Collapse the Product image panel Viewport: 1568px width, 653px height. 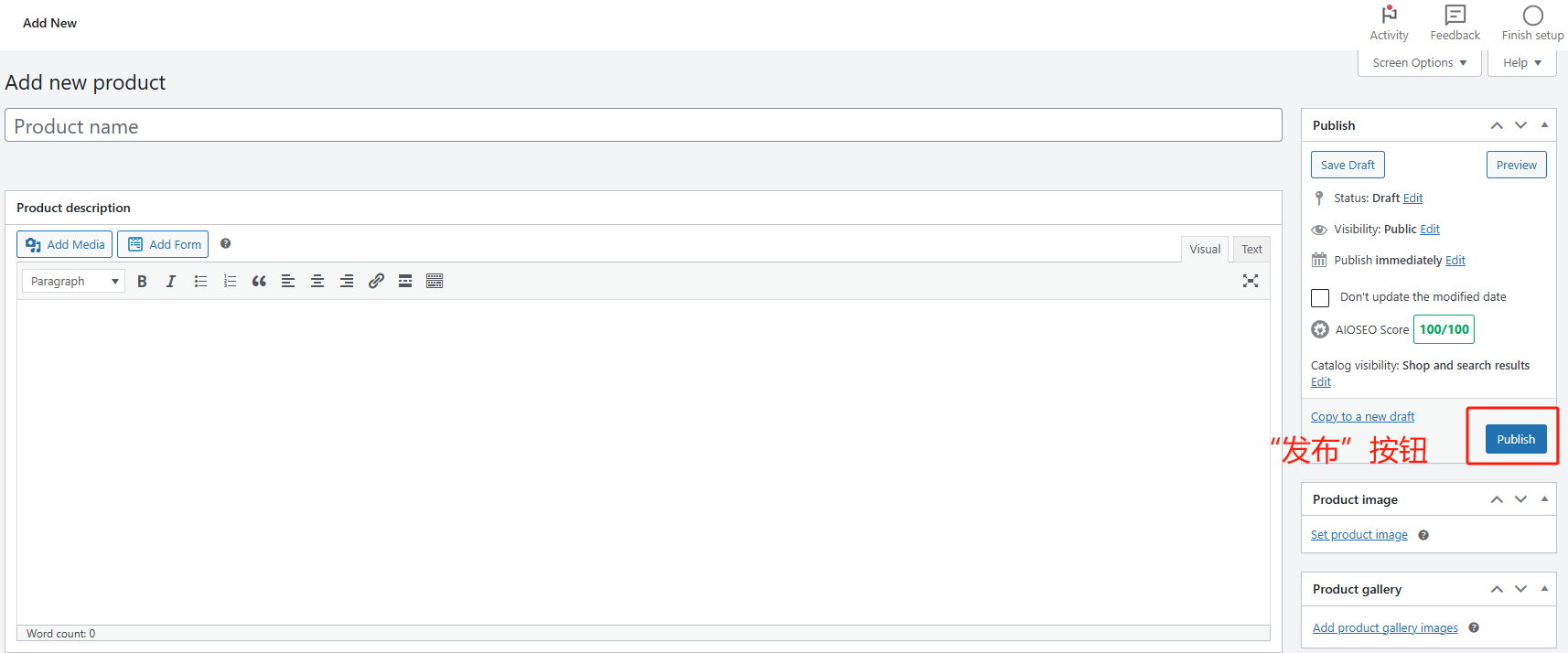click(x=1544, y=499)
